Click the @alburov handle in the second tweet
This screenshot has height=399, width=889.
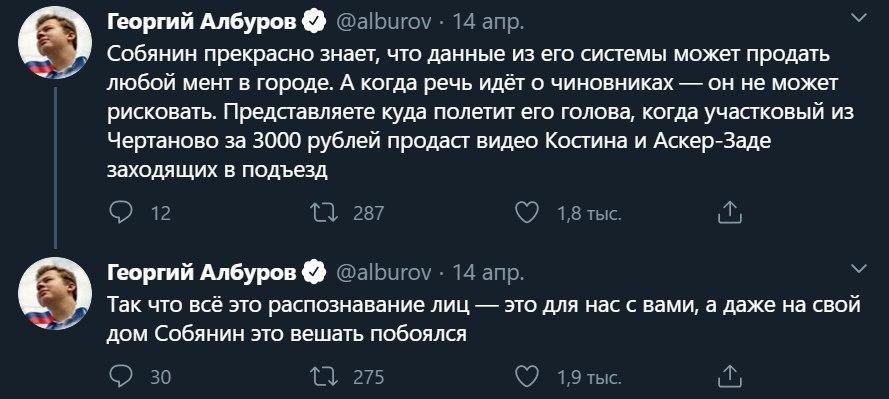384,274
